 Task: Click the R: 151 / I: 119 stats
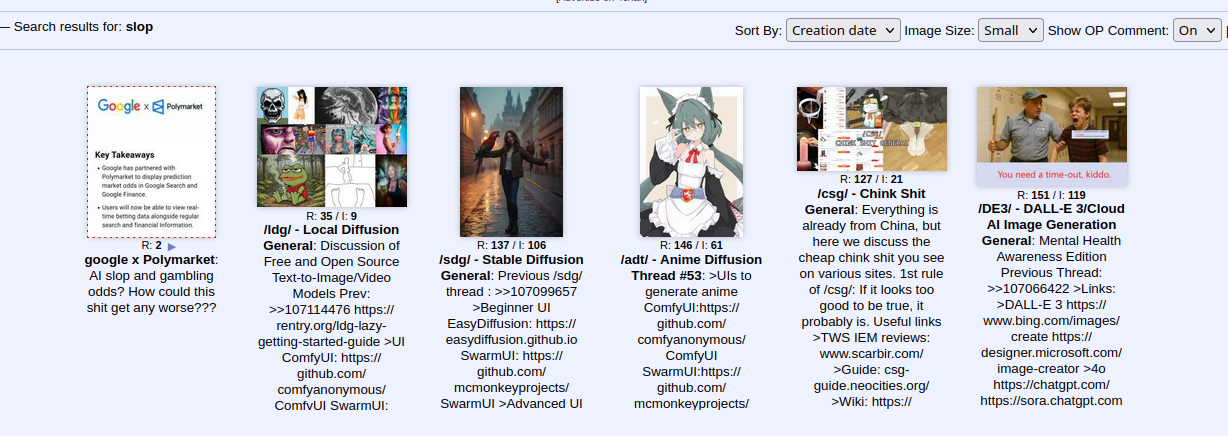[1051, 195]
